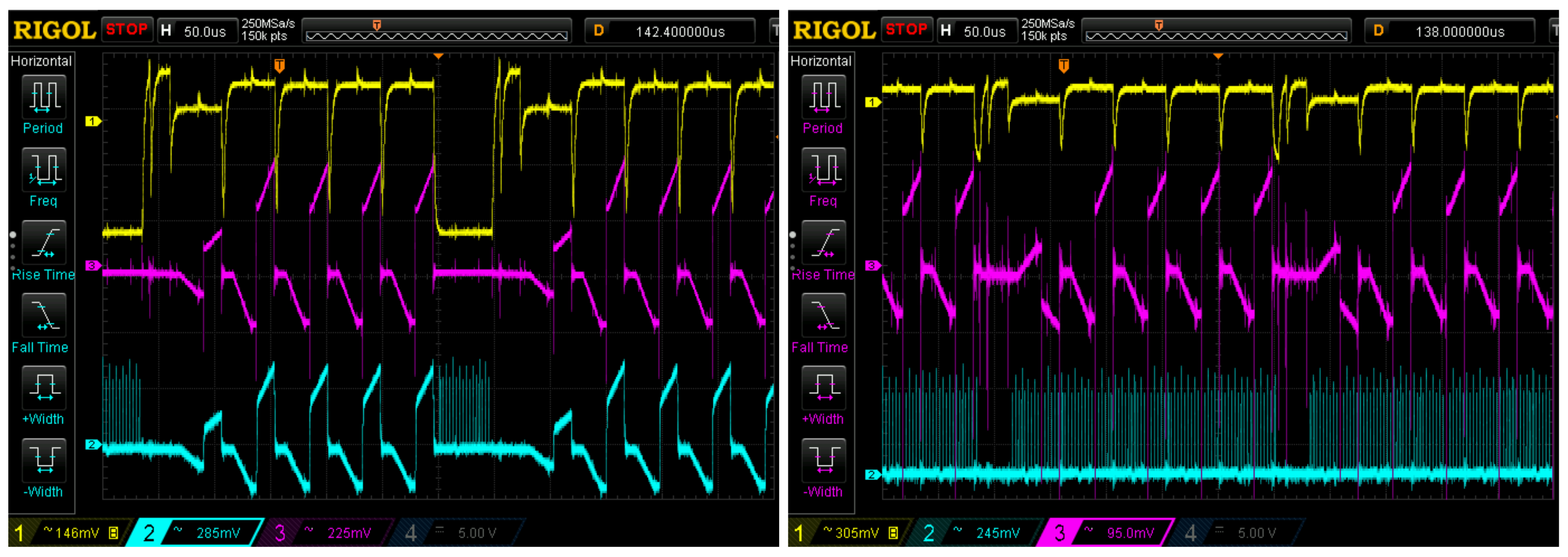The height and width of the screenshot is (557, 1568).
Task: Select Period icon in right scope panel
Action: pyautogui.click(x=823, y=97)
